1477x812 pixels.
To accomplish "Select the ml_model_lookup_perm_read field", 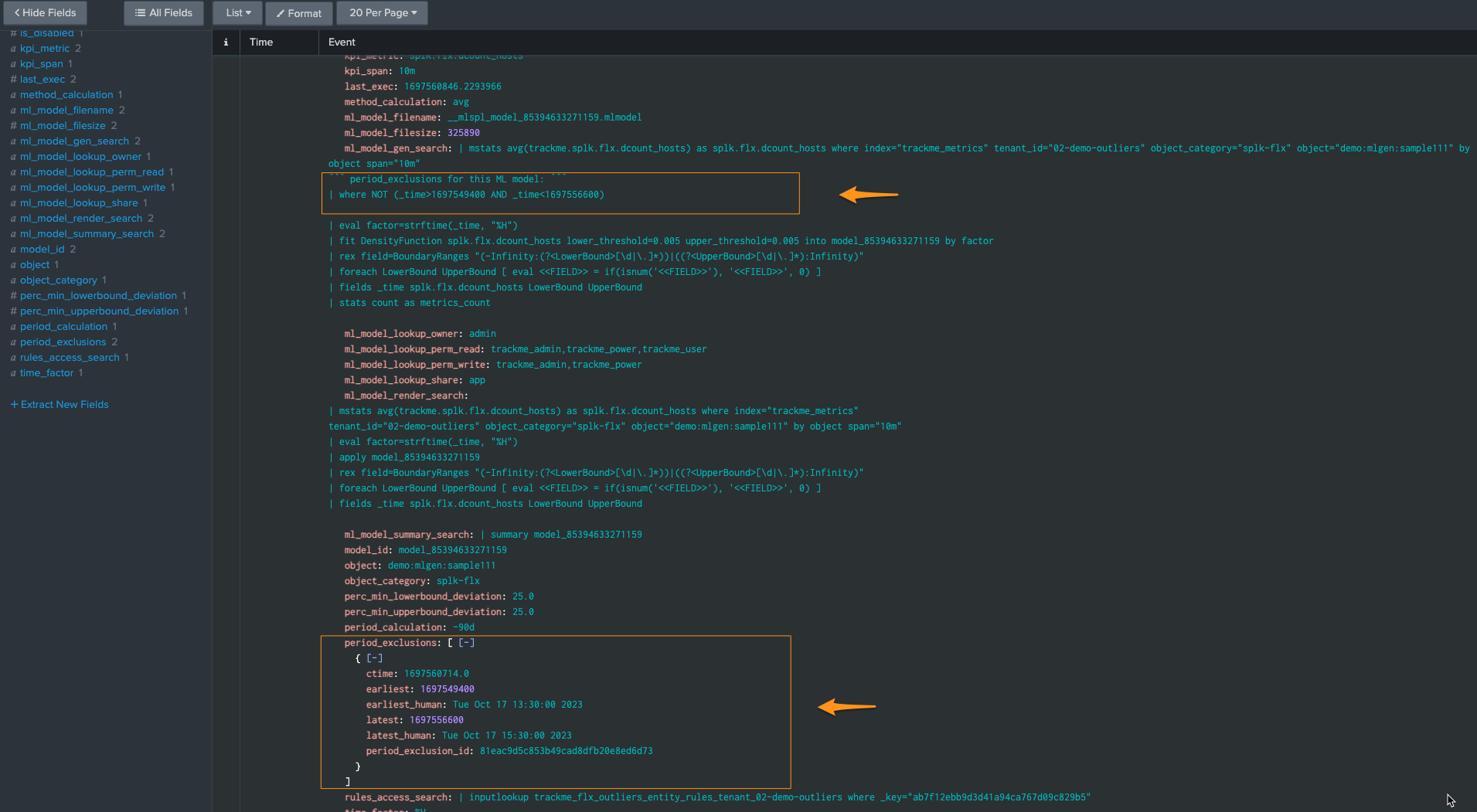I will coord(92,172).
